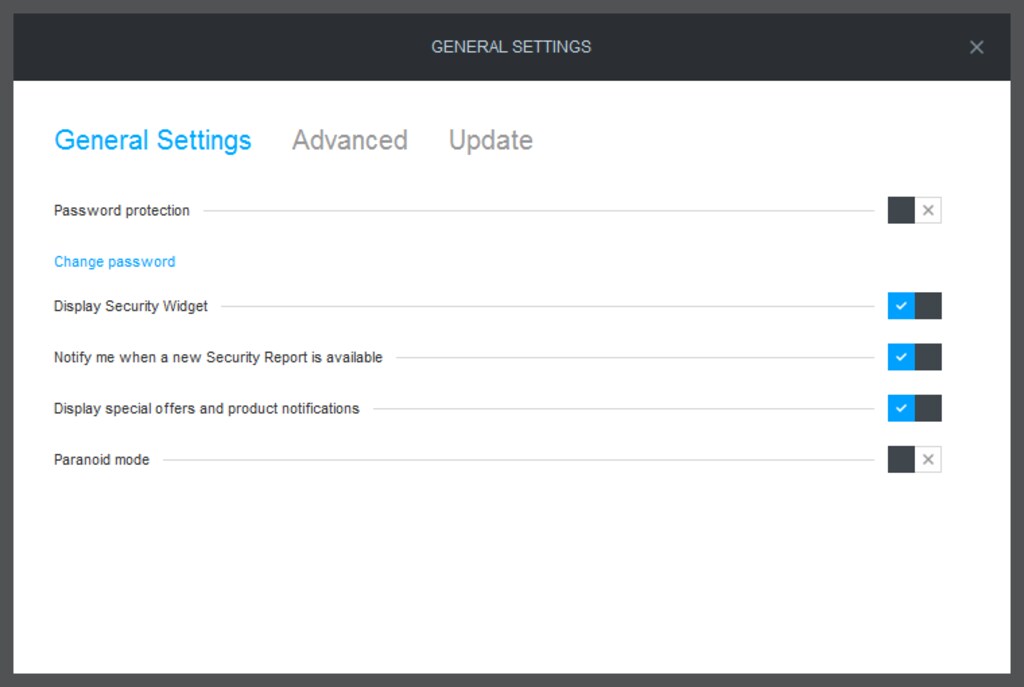Click X icon on Password protection switch
The width and height of the screenshot is (1024, 687).
coord(928,210)
